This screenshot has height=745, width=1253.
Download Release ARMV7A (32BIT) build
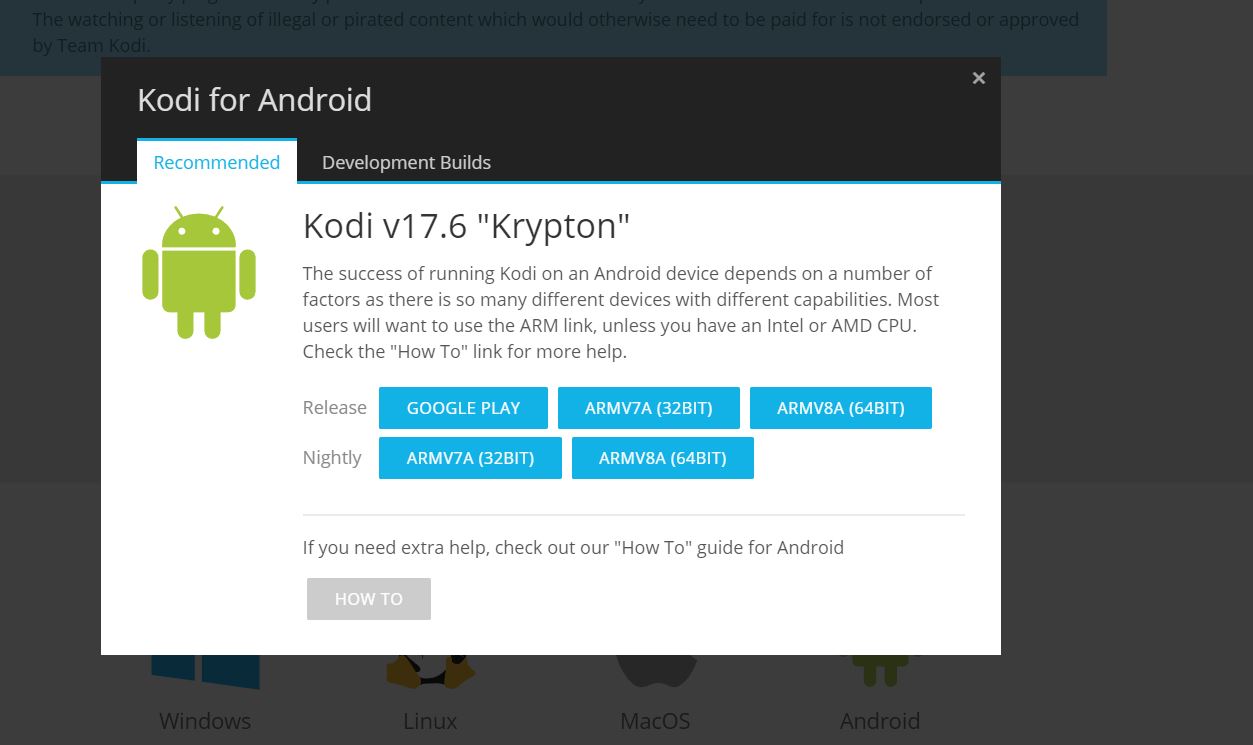[x=648, y=408]
